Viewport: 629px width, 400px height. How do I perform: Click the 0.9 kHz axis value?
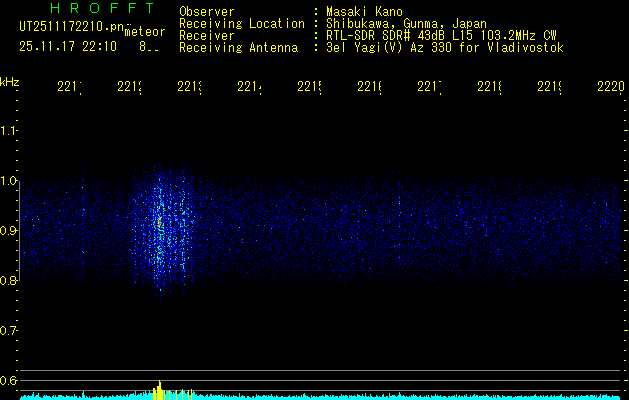click(8, 230)
